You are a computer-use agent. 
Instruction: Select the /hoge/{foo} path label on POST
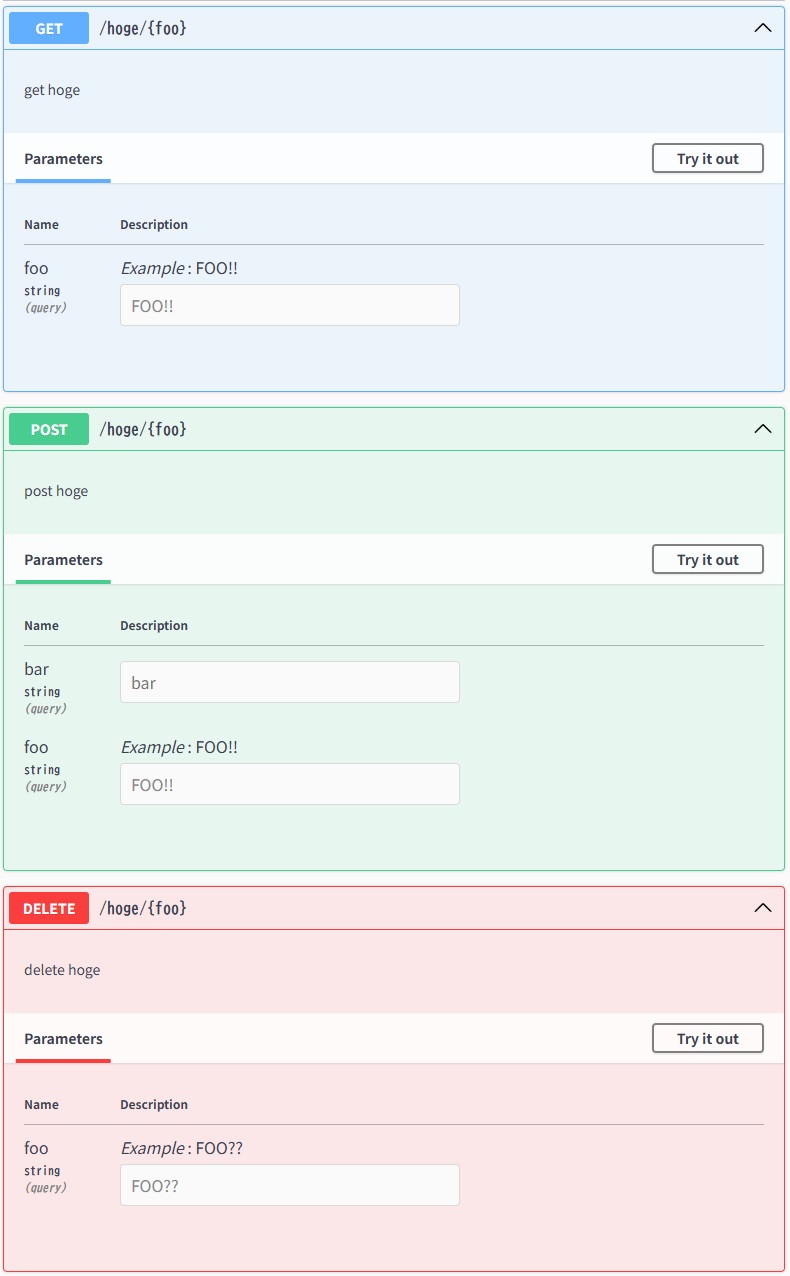143,428
